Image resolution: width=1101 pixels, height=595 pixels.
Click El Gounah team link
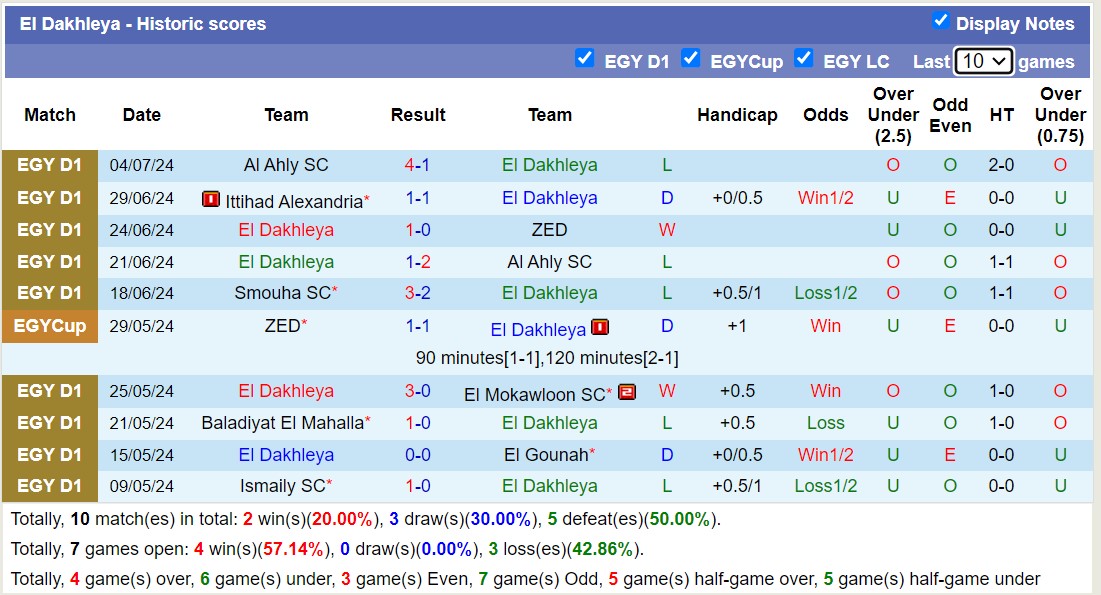coord(546,455)
